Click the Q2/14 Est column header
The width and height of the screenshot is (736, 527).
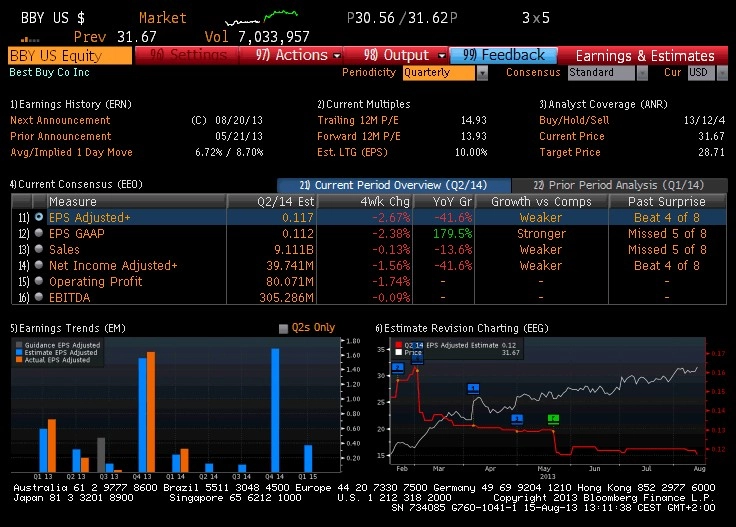[272, 201]
